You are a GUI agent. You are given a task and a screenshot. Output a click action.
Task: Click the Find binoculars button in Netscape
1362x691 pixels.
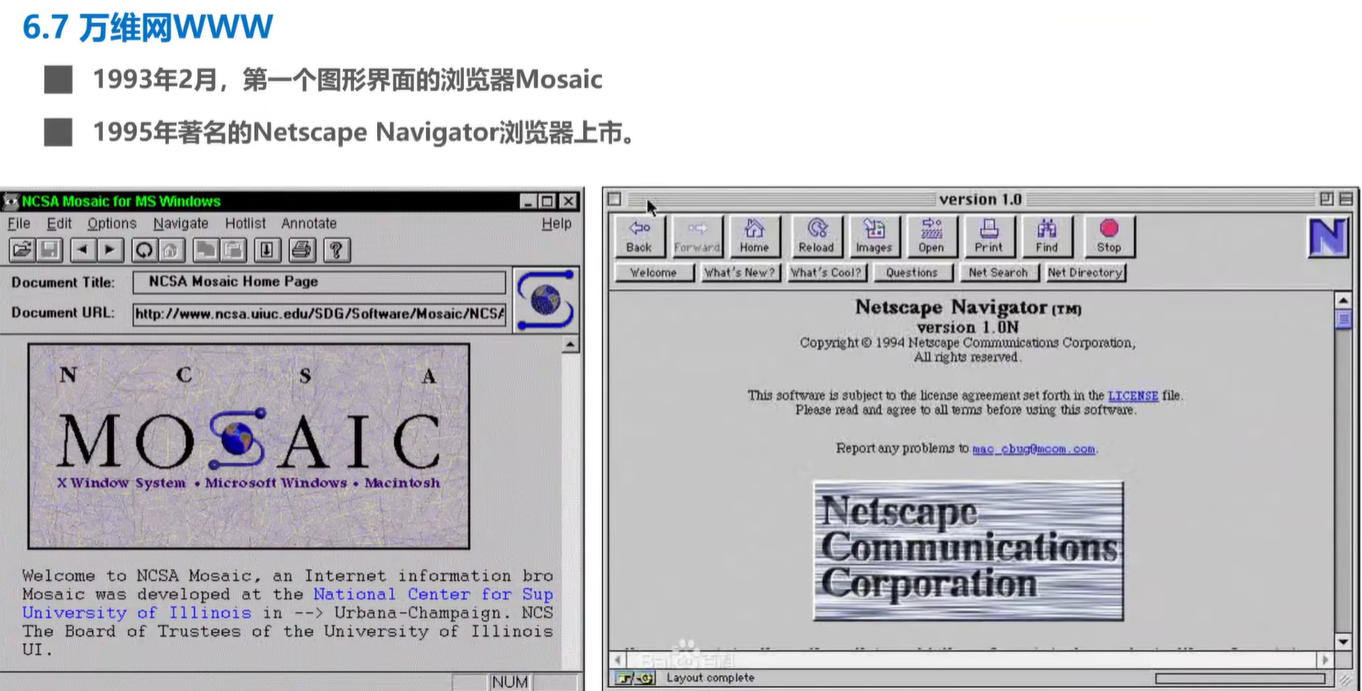1047,237
